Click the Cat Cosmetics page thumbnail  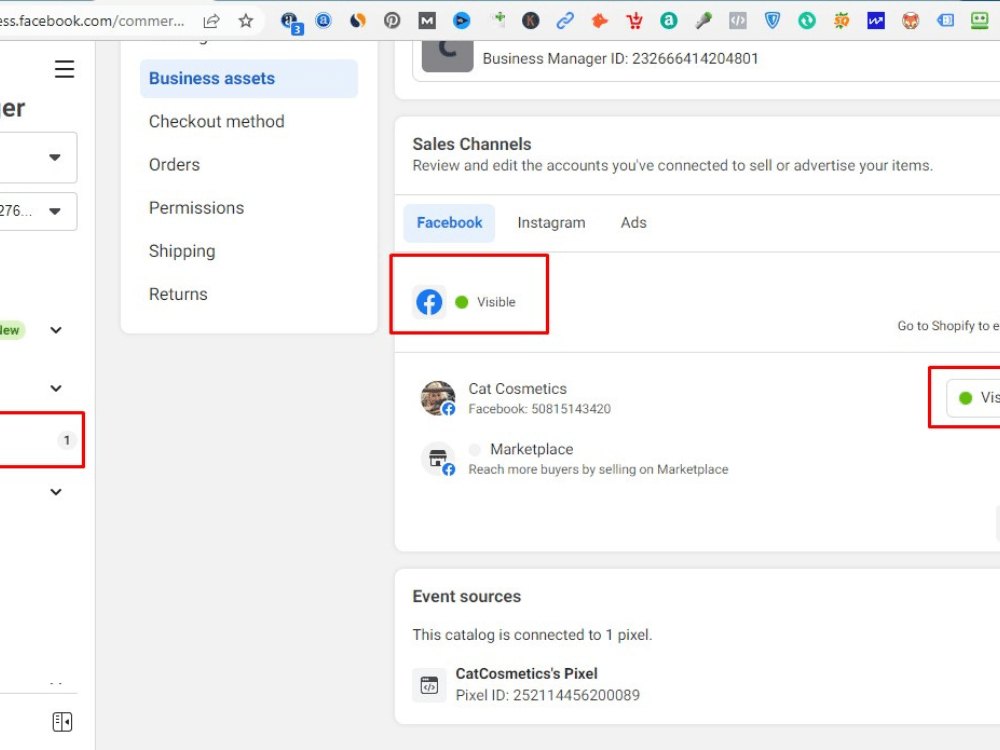(438, 398)
